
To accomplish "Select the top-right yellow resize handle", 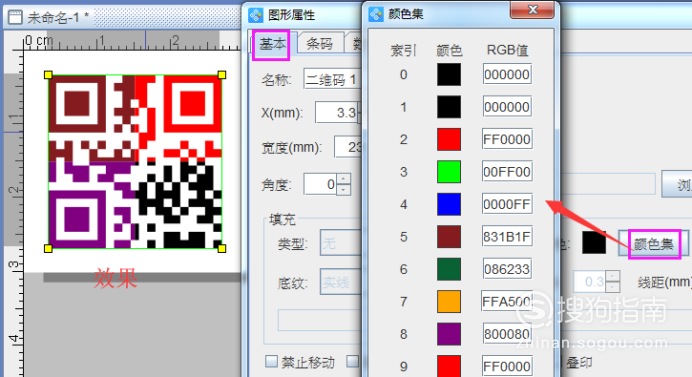I will coord(222,75).
